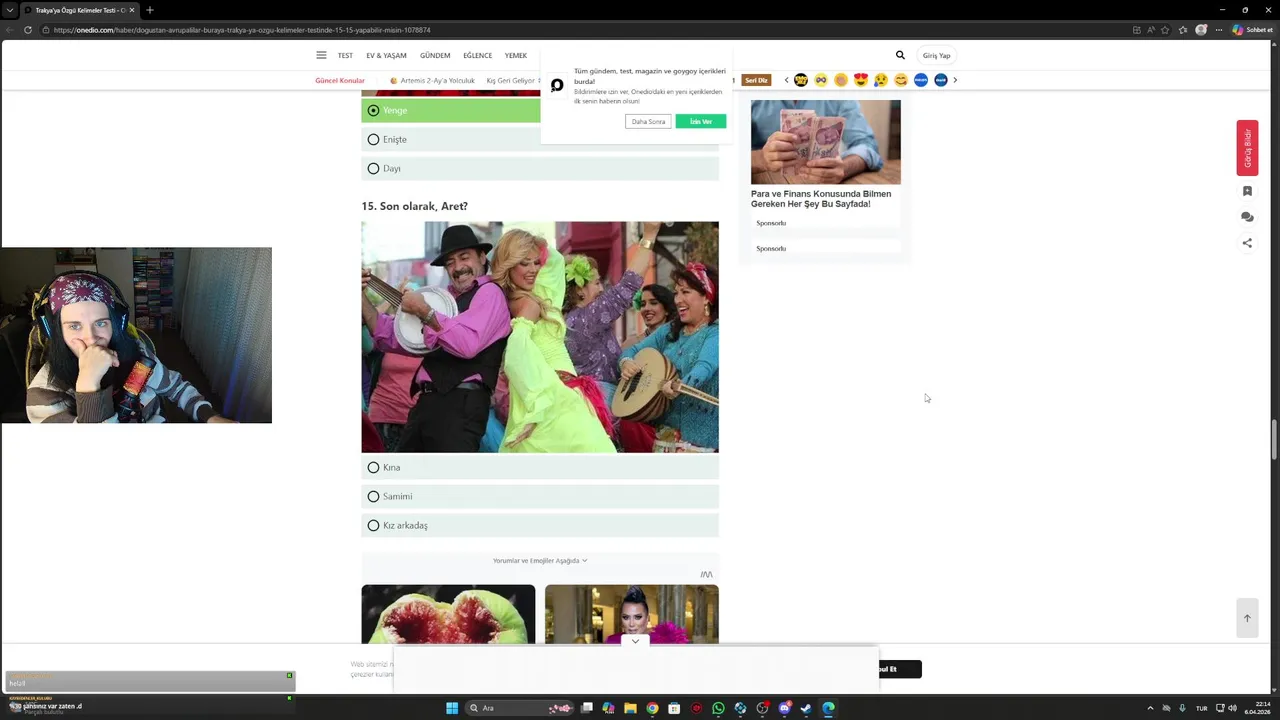Open the comments bubble icon in sidebar
Image resolution: width=1280 pixels, height=720 pixels.
(x=1247, y=217)
